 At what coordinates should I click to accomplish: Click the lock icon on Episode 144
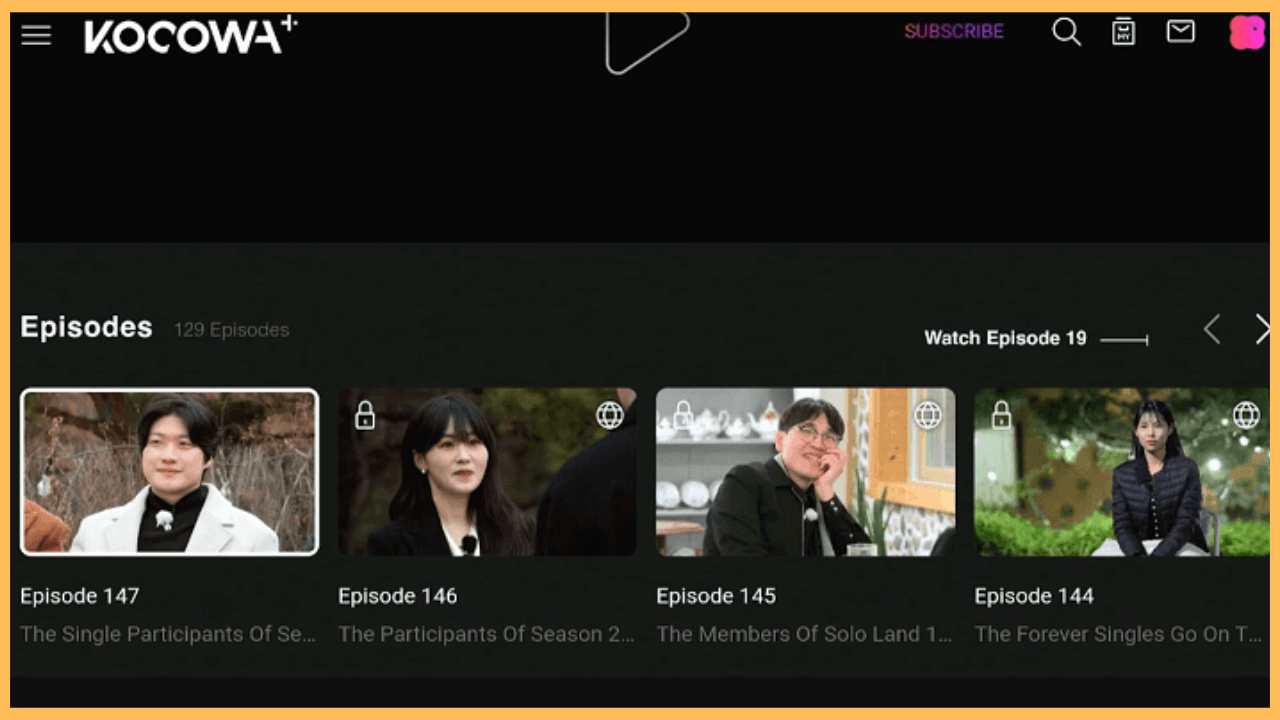(1000, 415)
